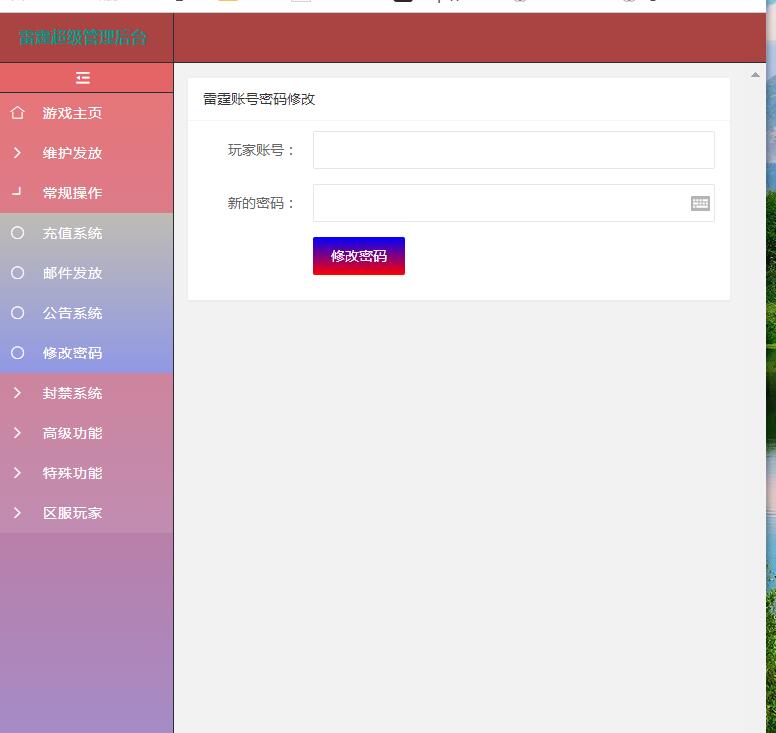The image size is (776, 733).
Task: Open the 邮件发放 menu item
Action: point(72,273)
